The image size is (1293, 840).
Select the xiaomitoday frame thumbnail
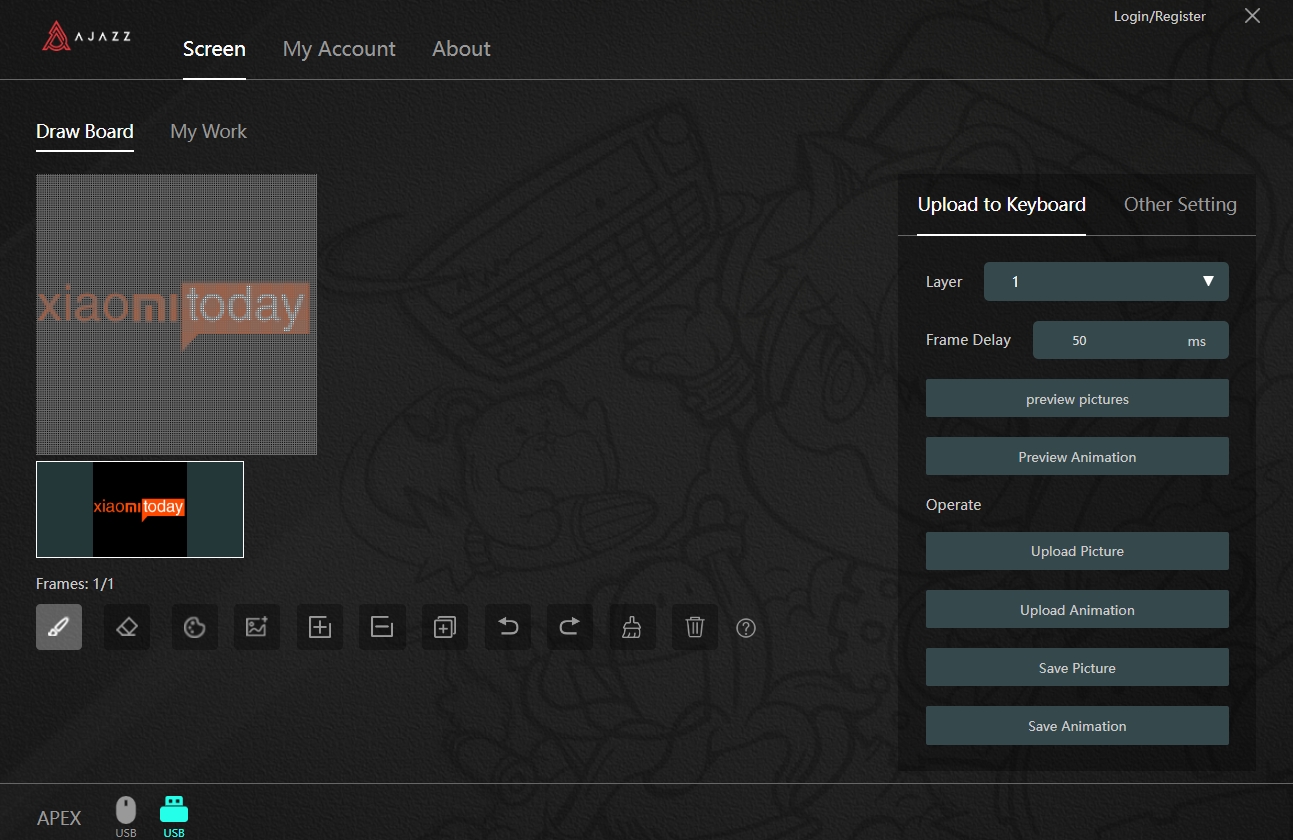point(140,509)
